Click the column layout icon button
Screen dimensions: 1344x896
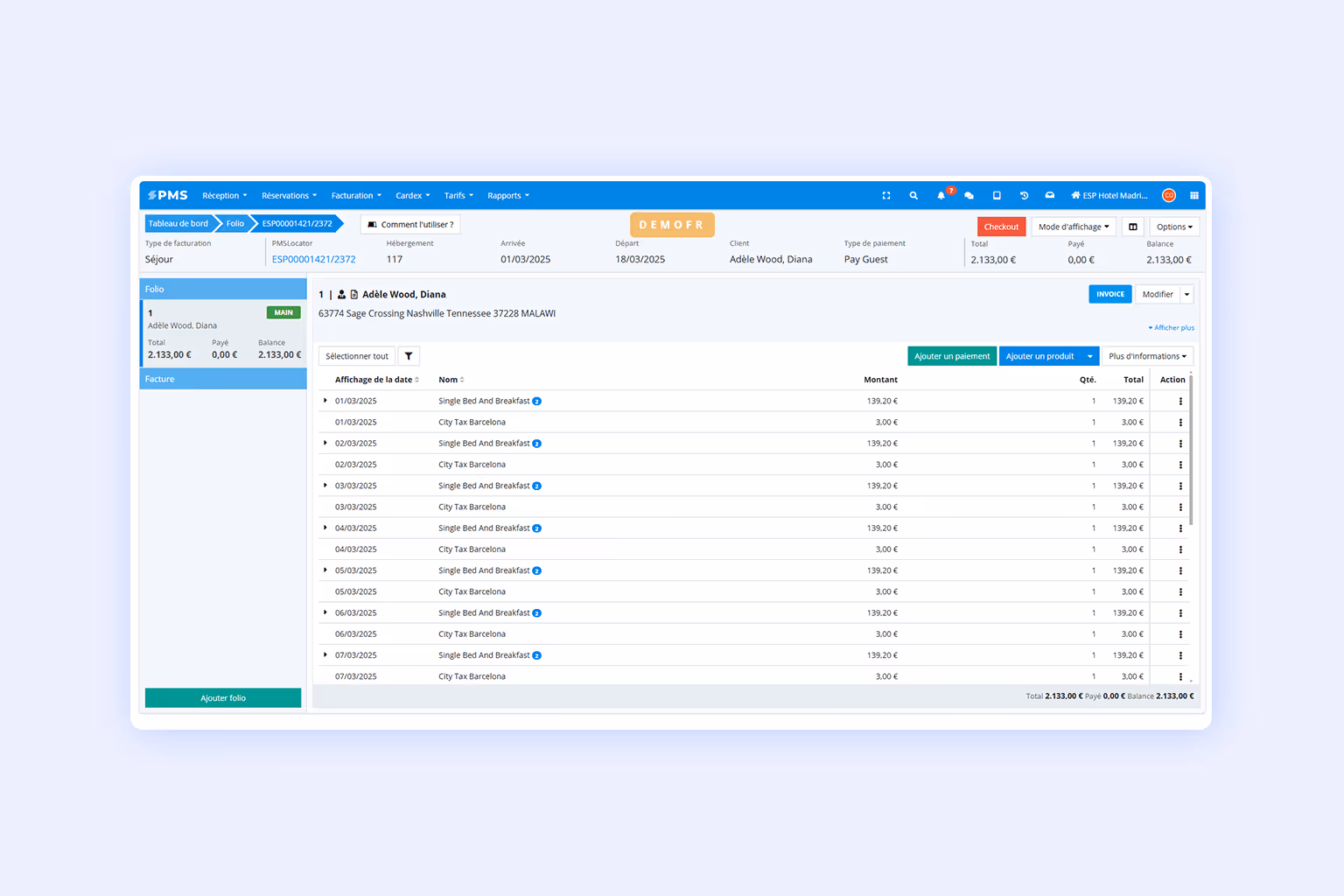pyautogui.click(x=1133, y=227)
